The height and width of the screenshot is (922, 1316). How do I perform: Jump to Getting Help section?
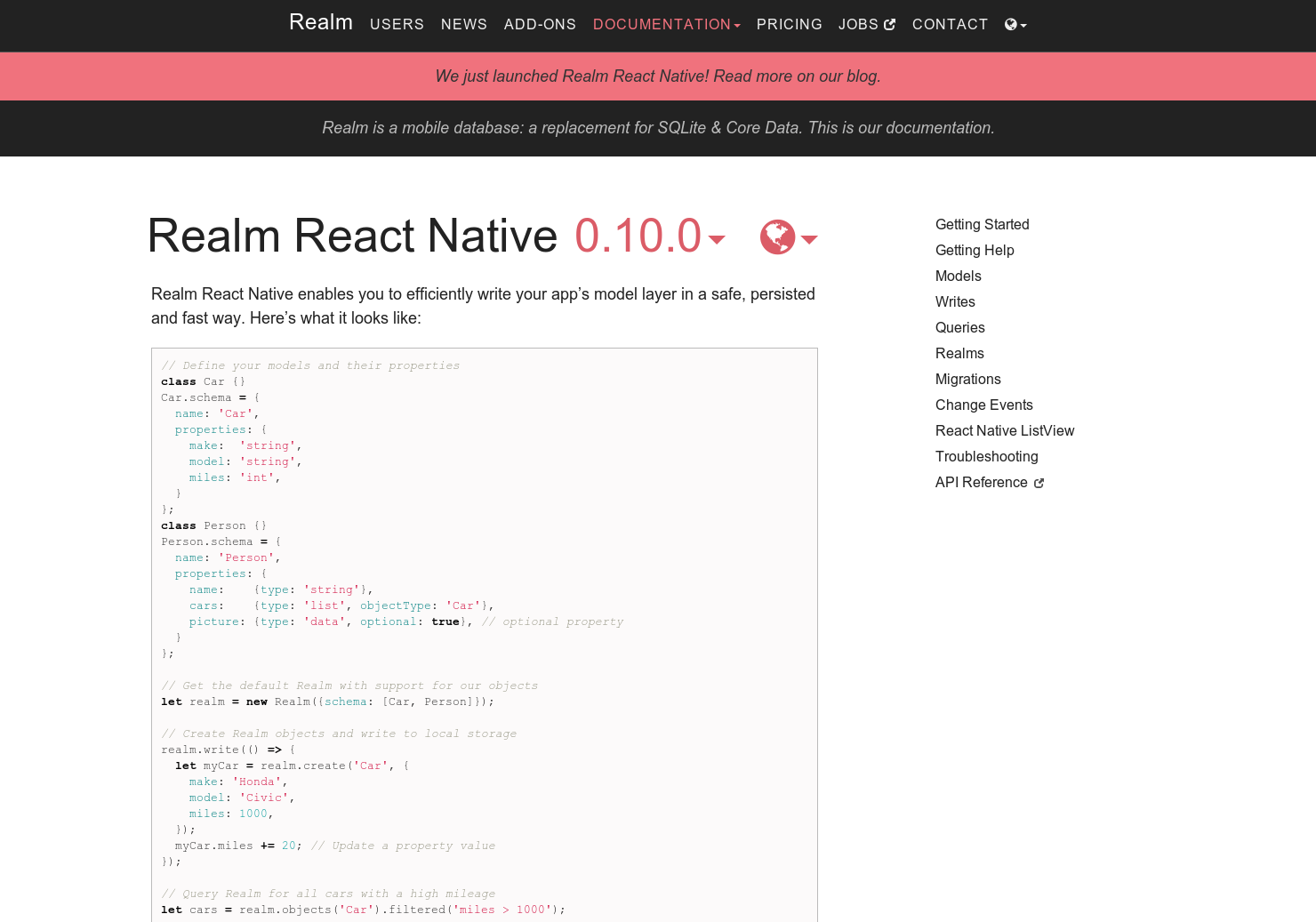[975, 251]
